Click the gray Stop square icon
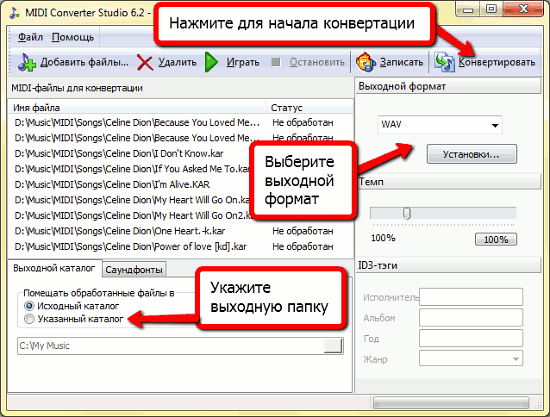550x417 pixels. pos(276,62)
